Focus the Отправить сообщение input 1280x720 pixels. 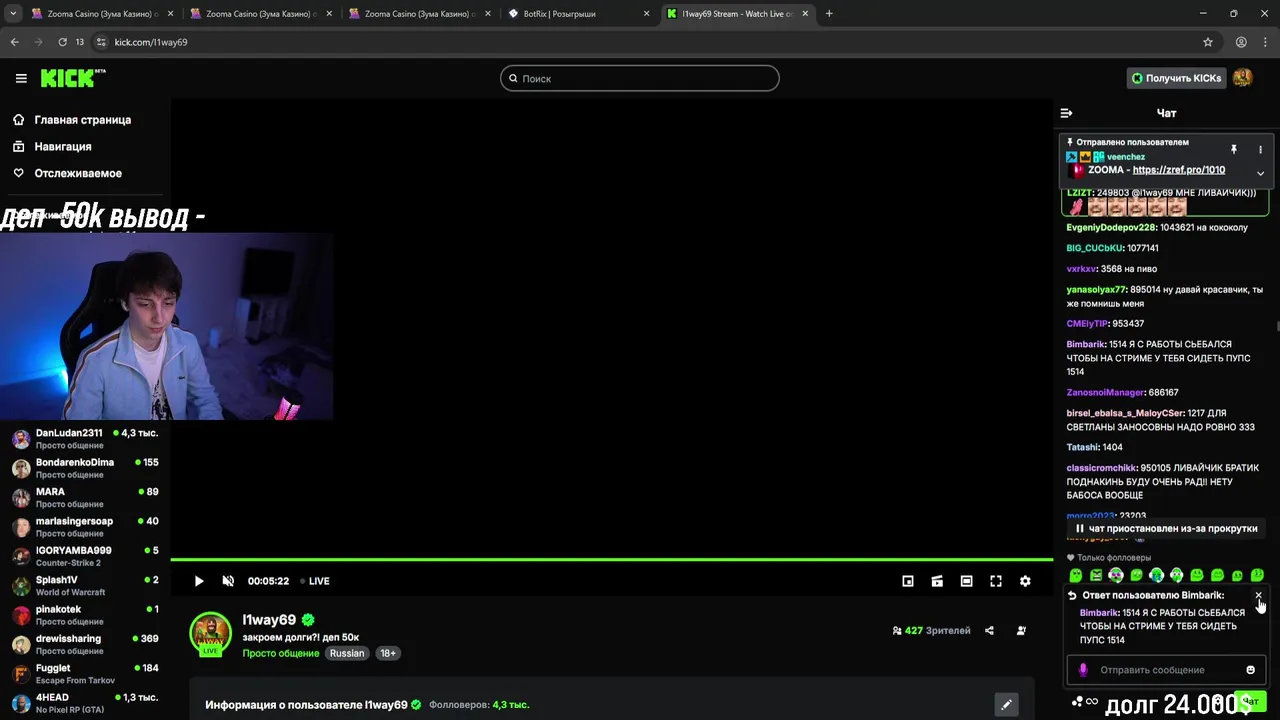coord(1165,670)
